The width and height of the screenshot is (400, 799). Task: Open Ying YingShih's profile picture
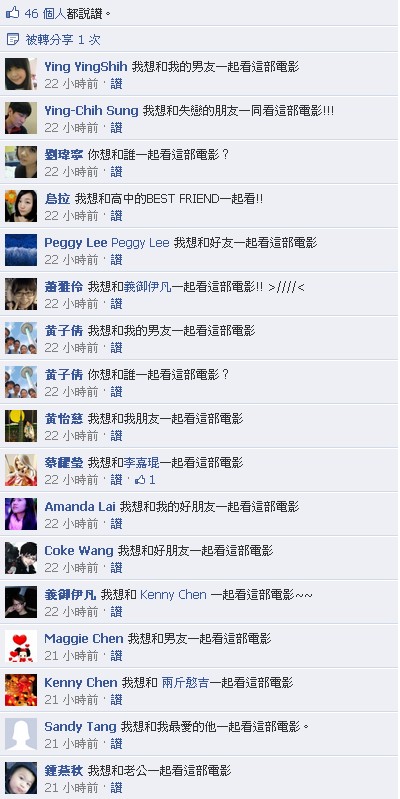point(21,74)
